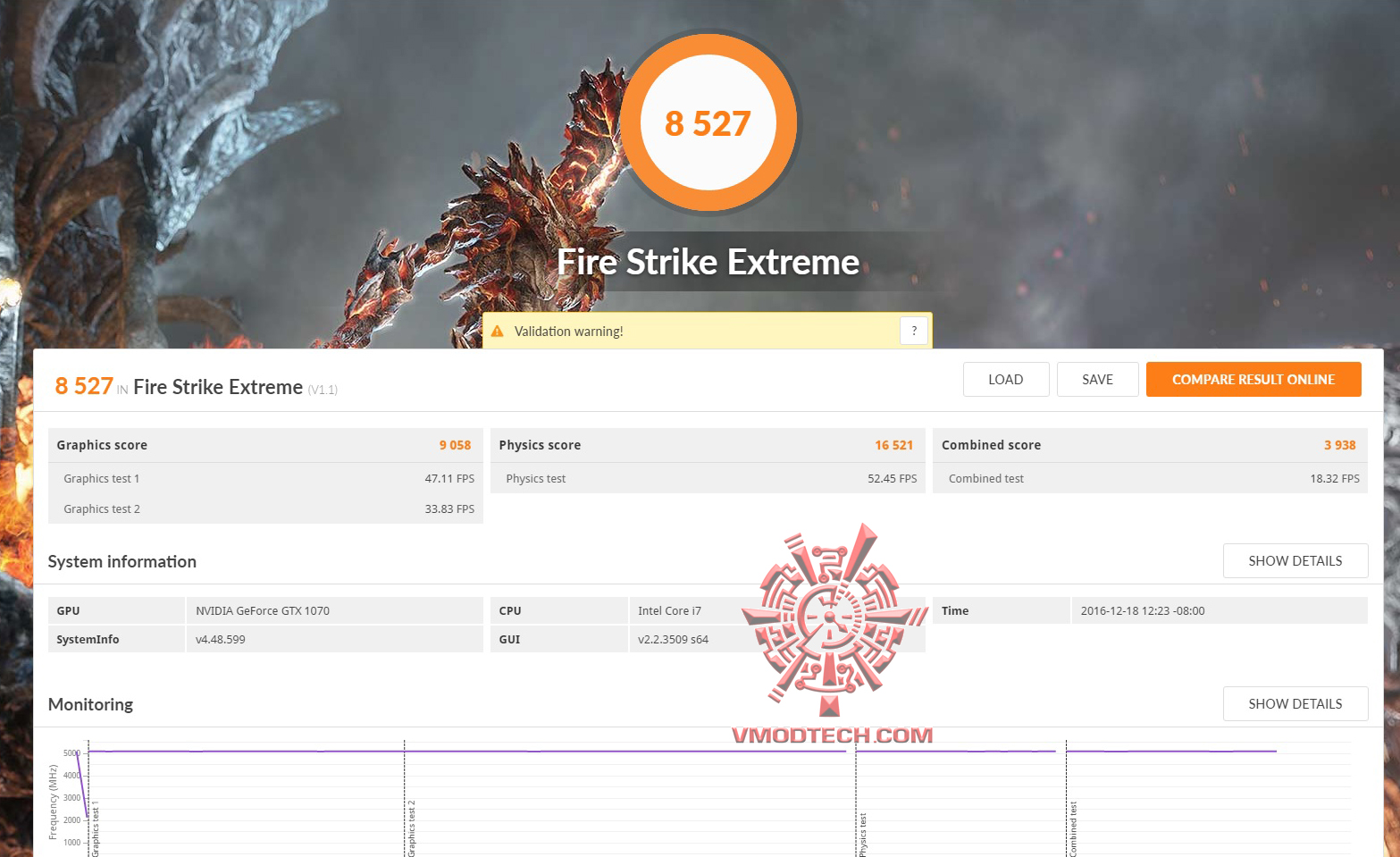Click the Validation warning! message text
Image resolution: width=1400 pixels, height=857 pixels.
(x=569, y=331)
